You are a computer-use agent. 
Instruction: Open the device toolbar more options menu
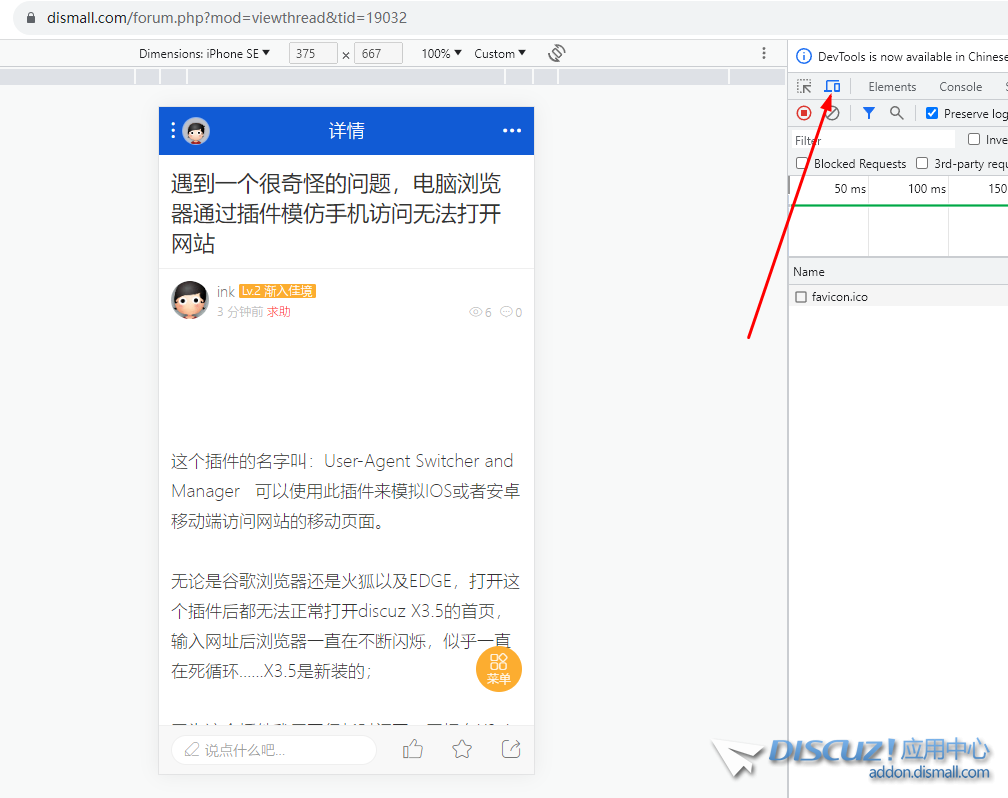(x=764, y=53)
